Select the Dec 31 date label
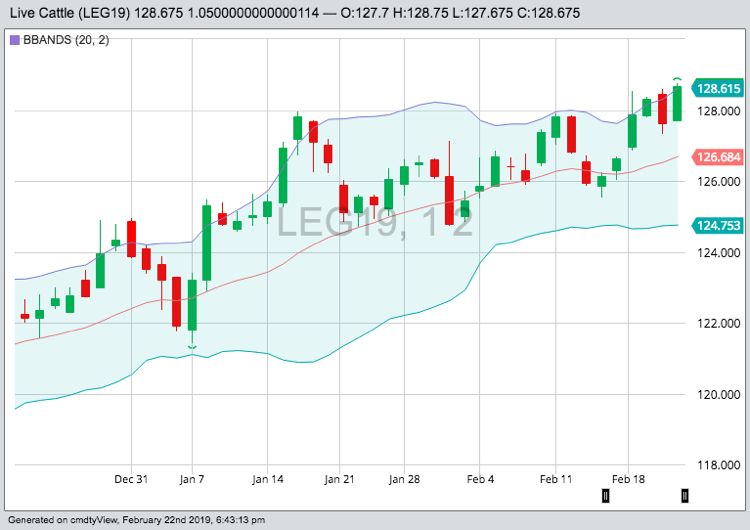 [131, 480]
